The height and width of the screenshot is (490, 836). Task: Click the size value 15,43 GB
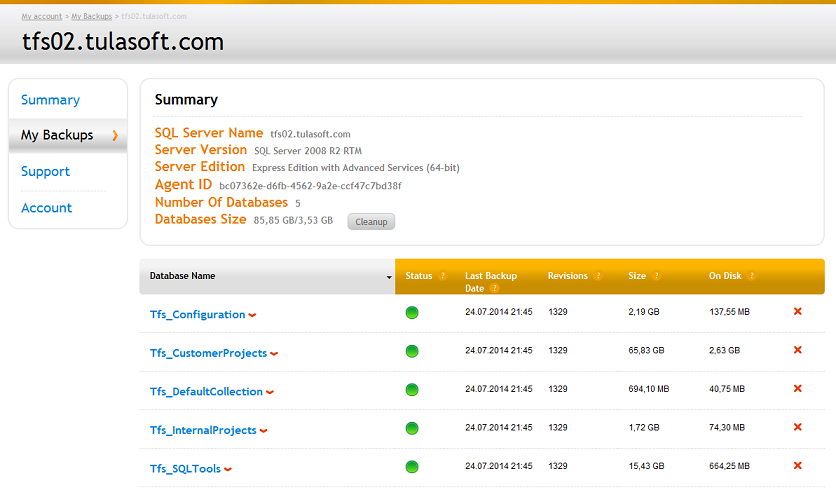(x=646, y=466)
